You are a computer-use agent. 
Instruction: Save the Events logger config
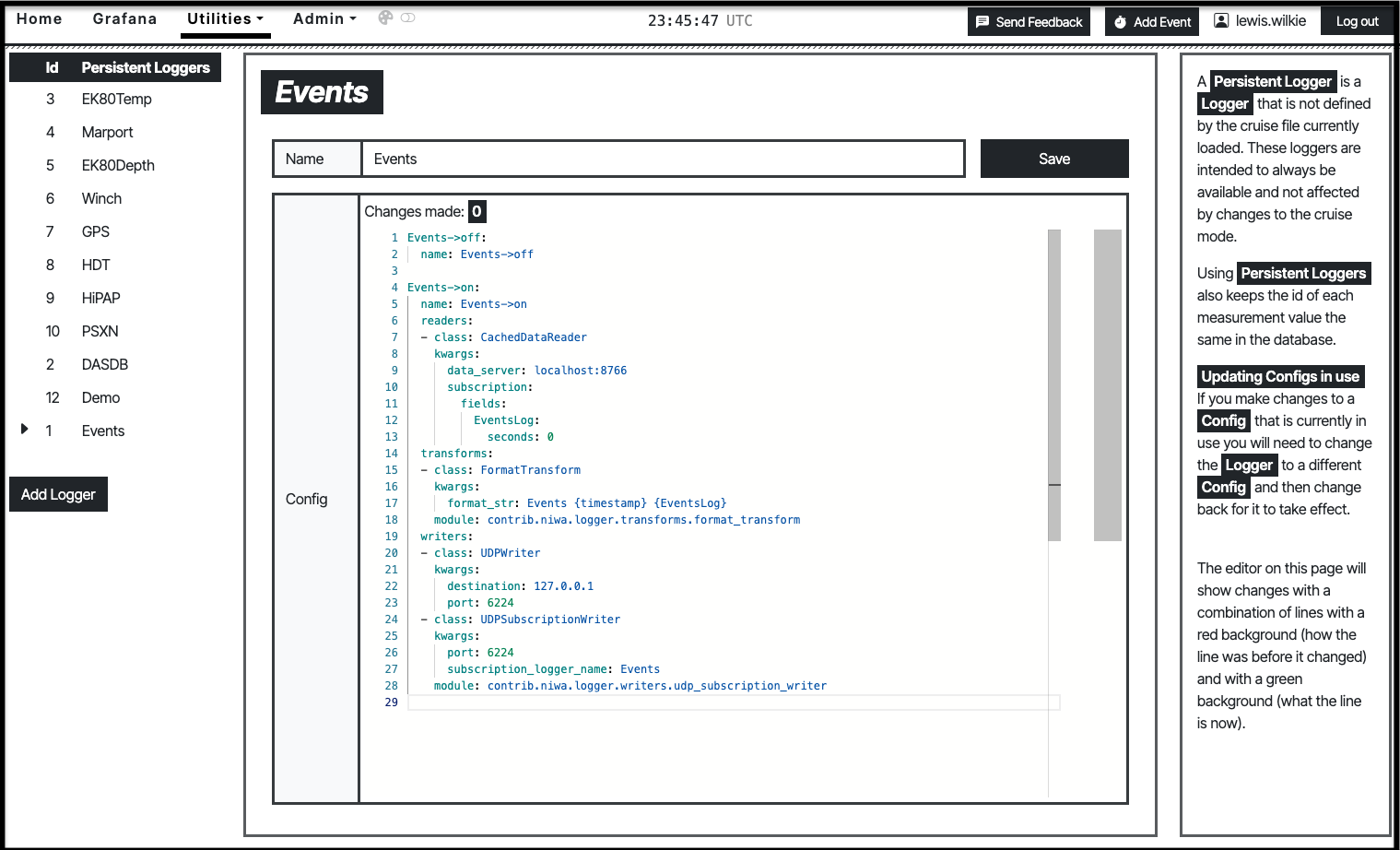pyautogui.click(x=1054, y=159)
